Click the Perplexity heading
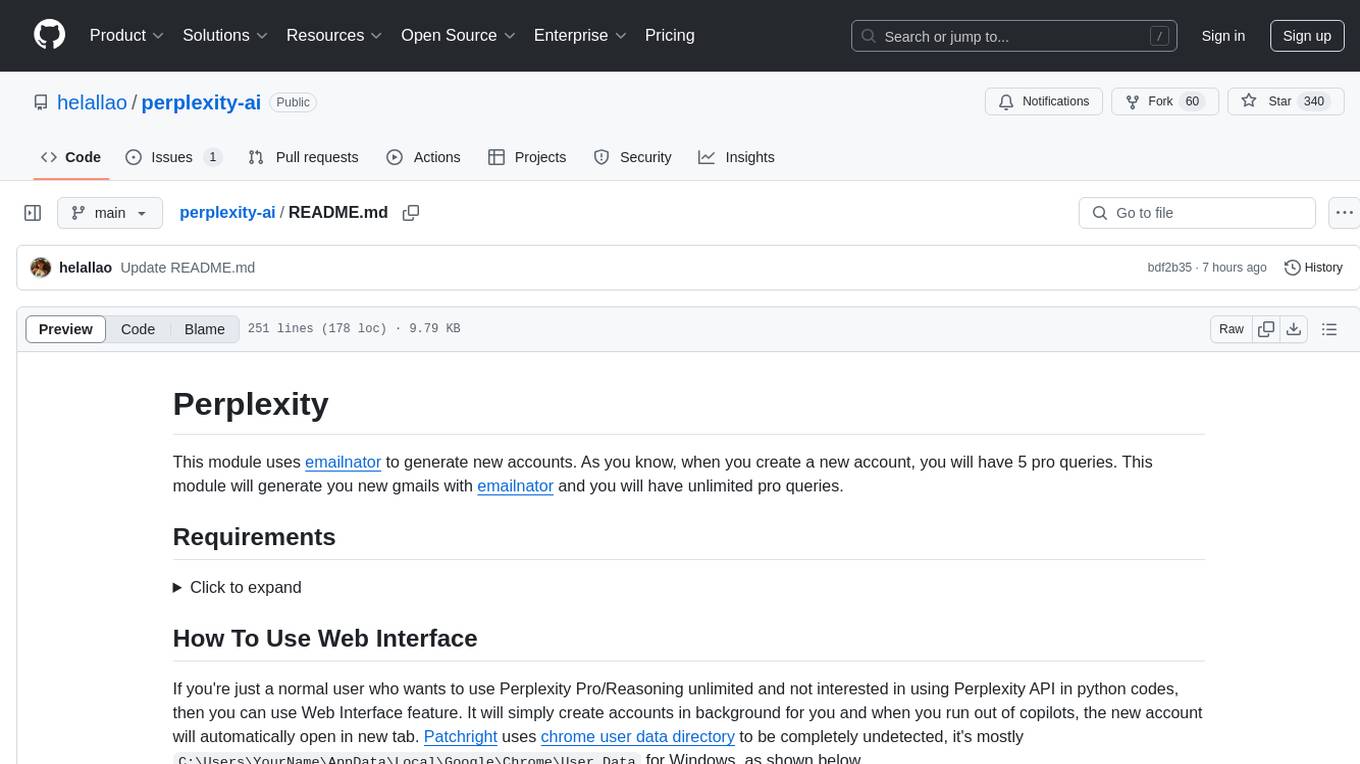Viewport: 1360px width, 764px height. (x=251, y=403)
